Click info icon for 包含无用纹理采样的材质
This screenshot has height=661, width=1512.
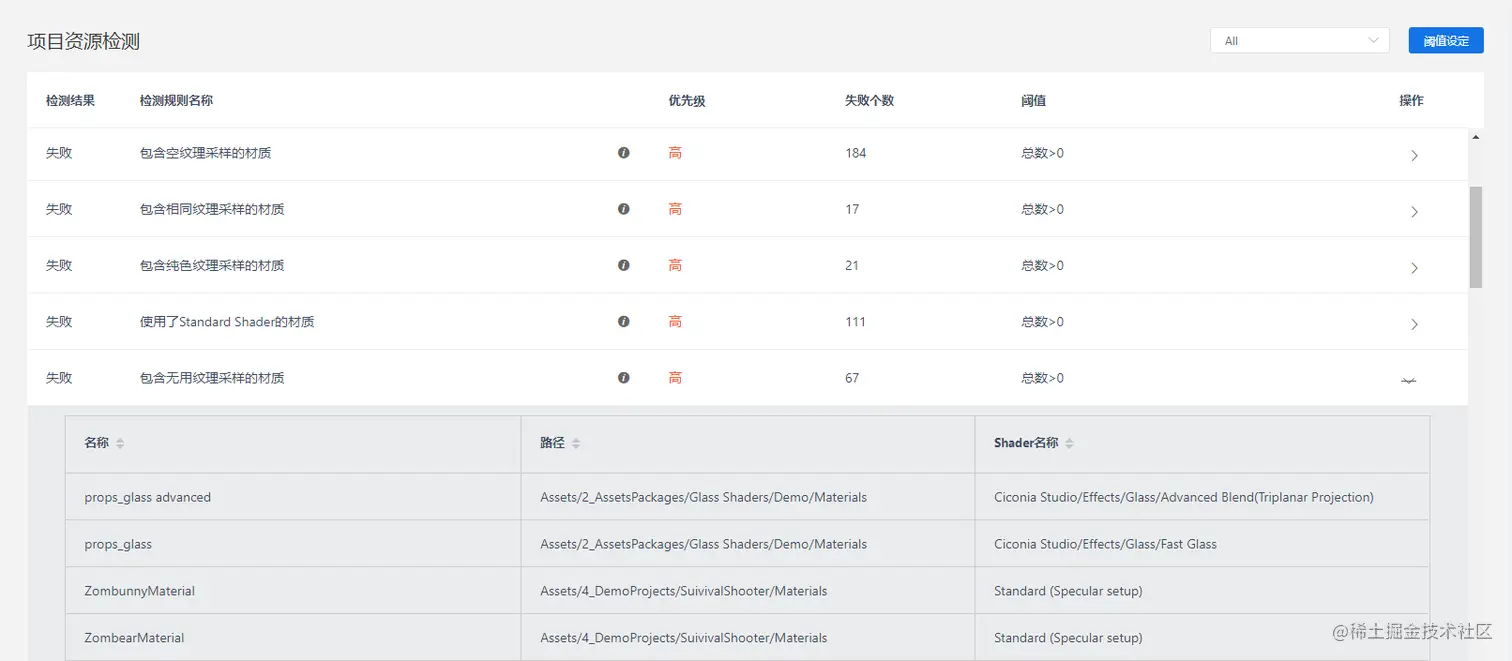click(623, 378)
